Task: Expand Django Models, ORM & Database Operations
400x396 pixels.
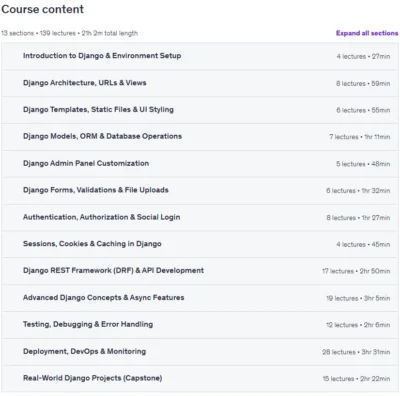Action: (200, 137)
